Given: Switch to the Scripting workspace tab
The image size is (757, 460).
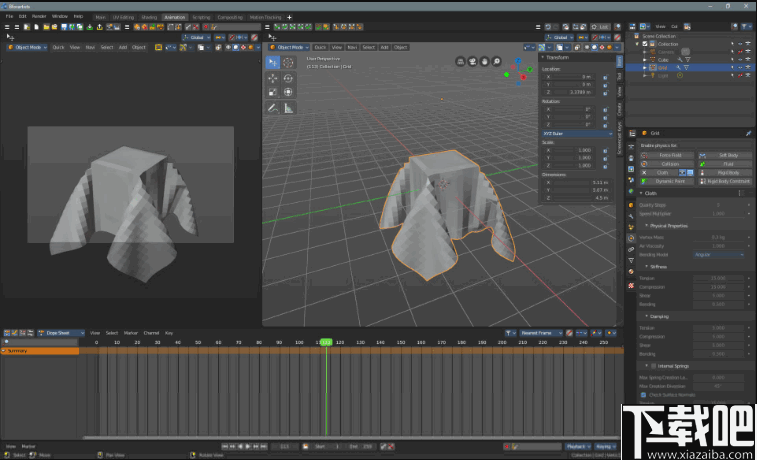Looking at the screenshot, I should point(201,17).
